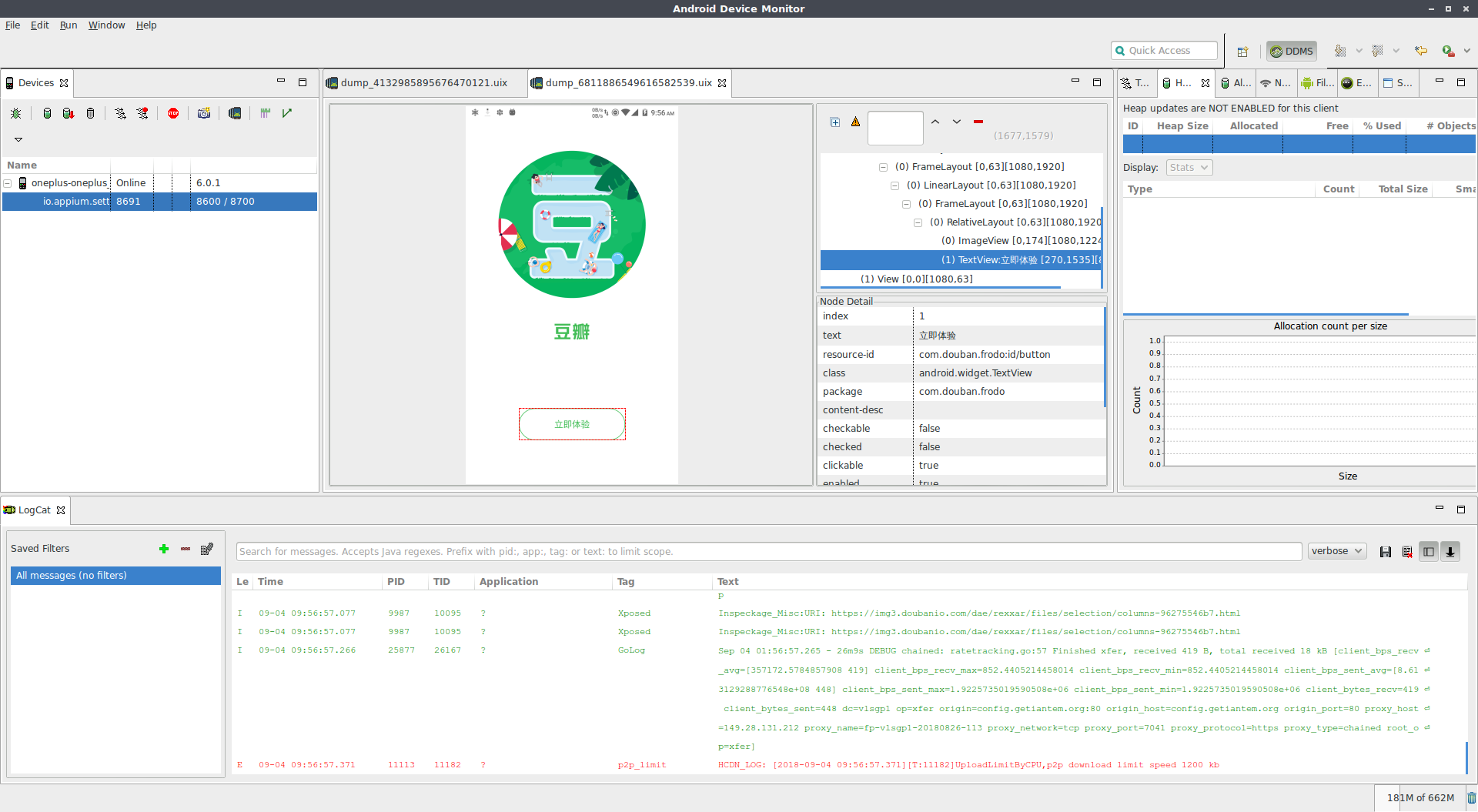Toggle the yellow warning NAF nodes icon
The height and width of the screenshot is (812, 1478).
[x=855, y=122]
